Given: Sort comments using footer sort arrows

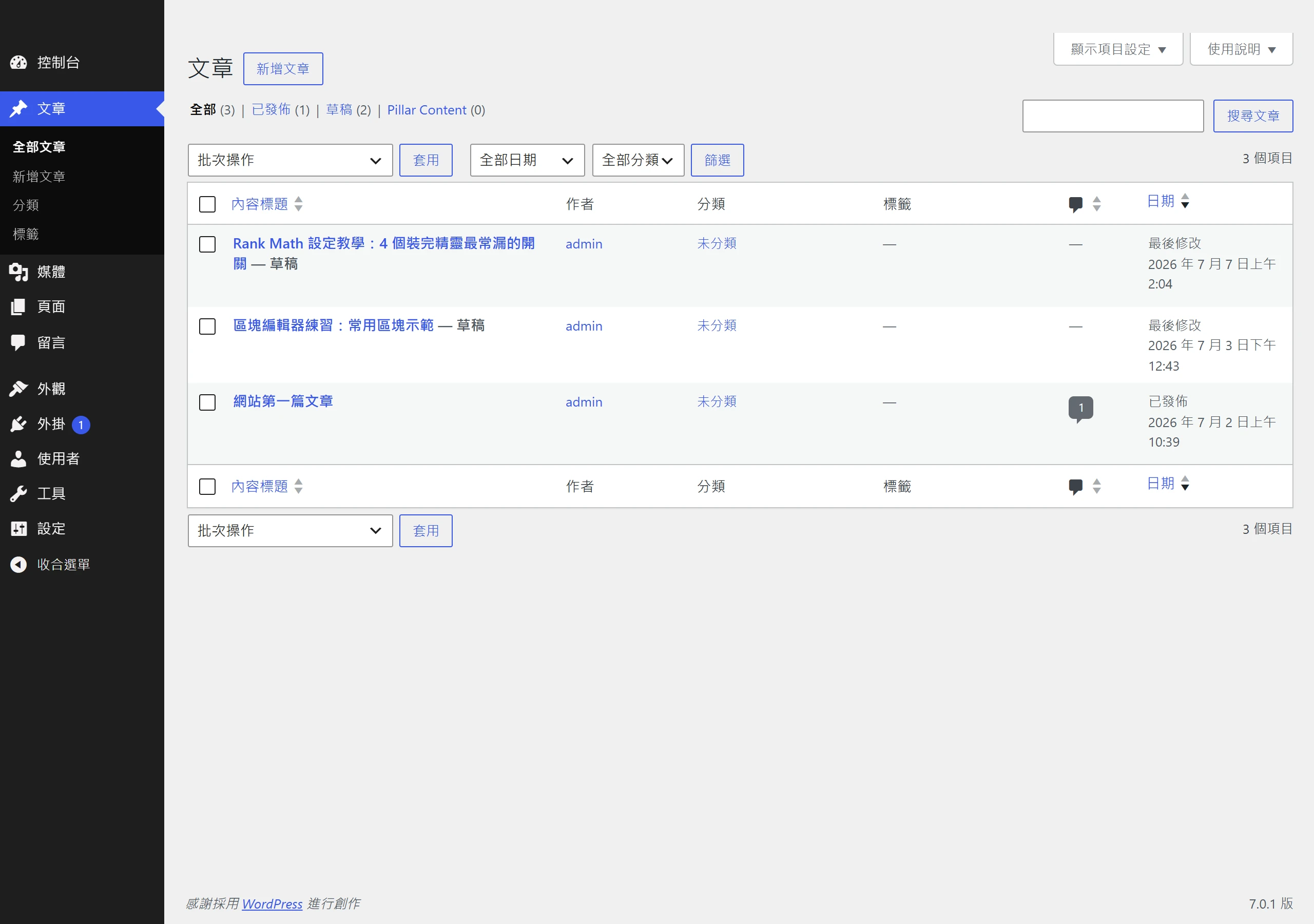Looking at the screenshot, I should coord(1096,487).
